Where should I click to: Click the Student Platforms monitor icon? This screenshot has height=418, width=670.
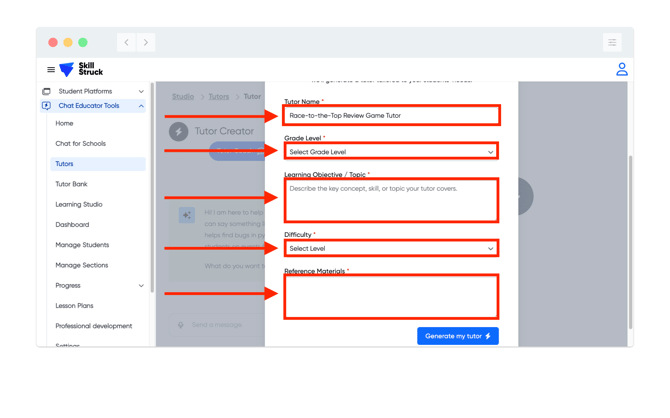[46, 91]
